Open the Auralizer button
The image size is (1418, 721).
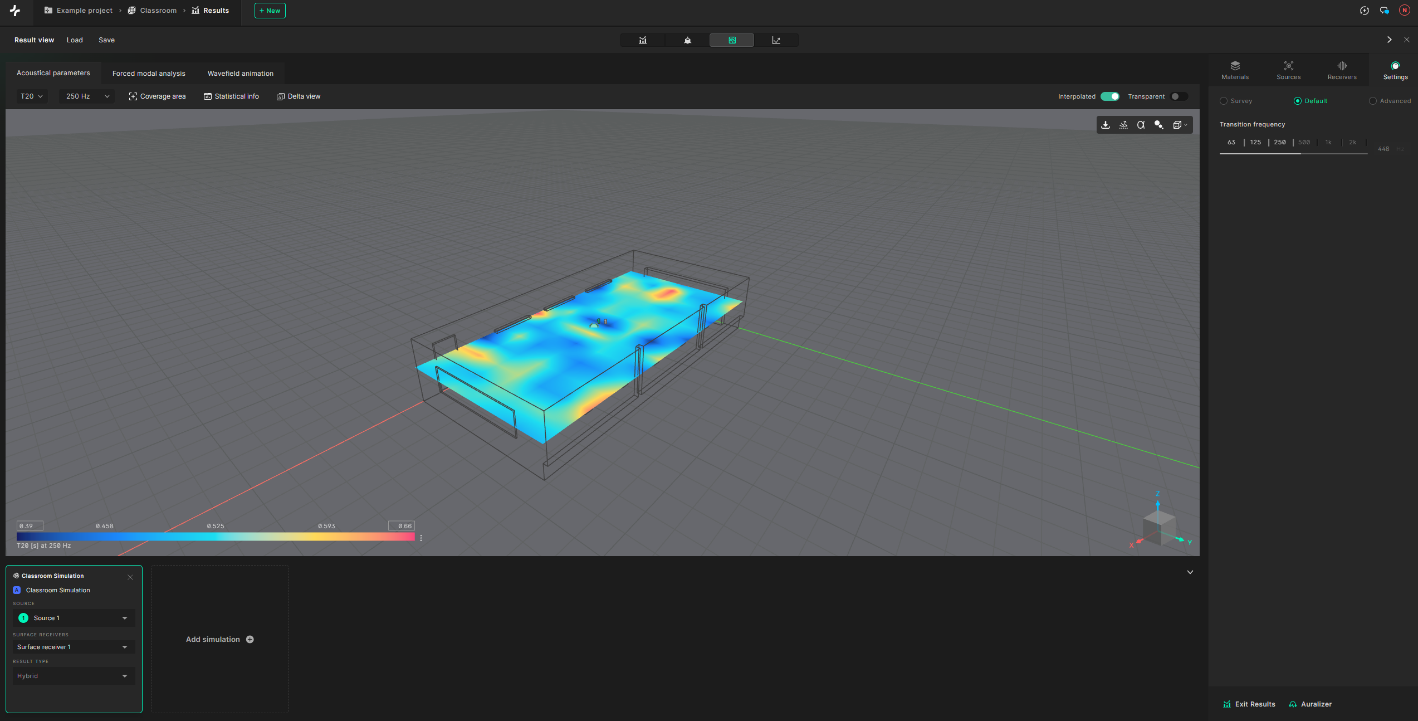1310,704
